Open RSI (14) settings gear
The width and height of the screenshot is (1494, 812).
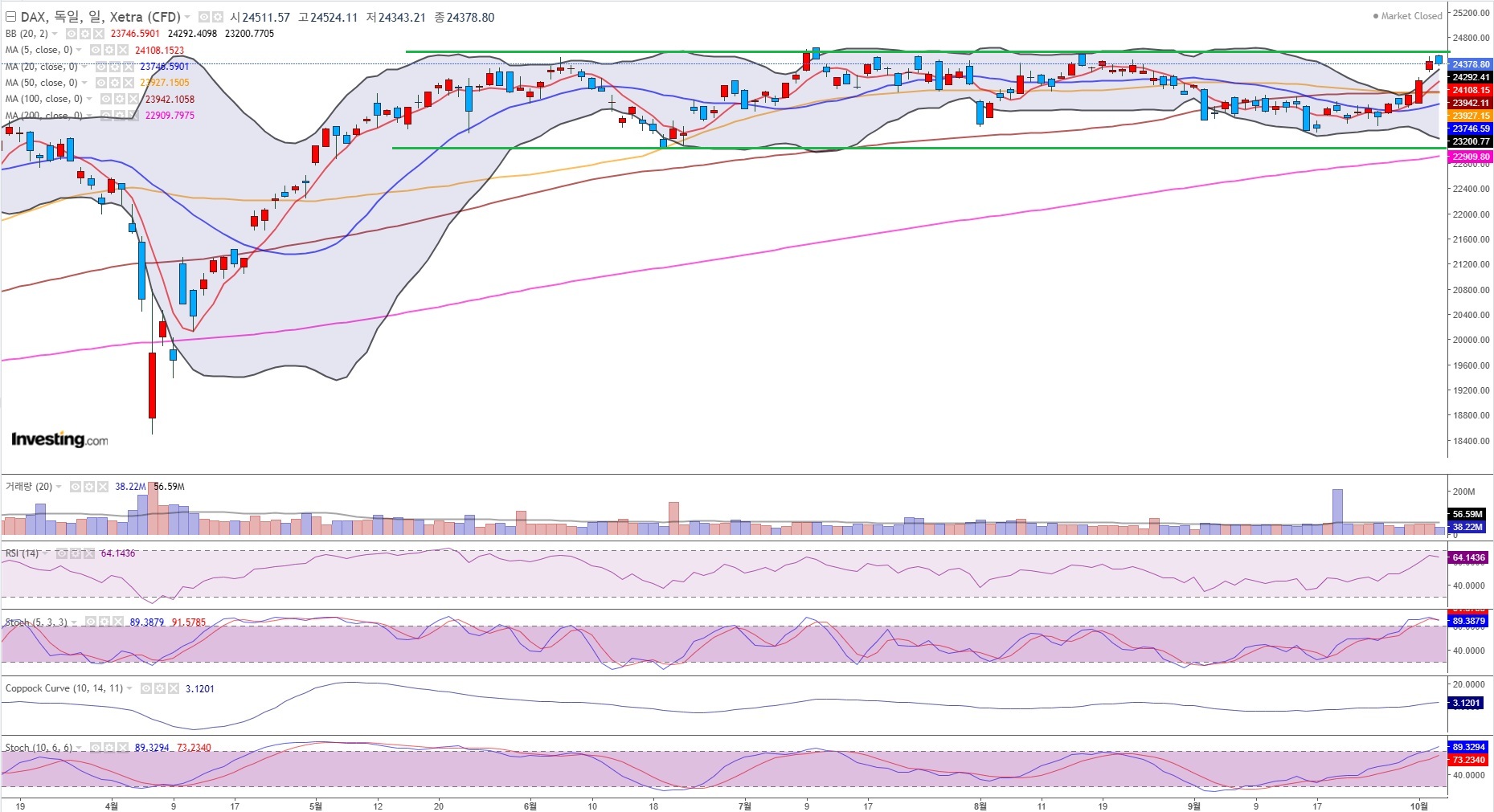[75, 553]
